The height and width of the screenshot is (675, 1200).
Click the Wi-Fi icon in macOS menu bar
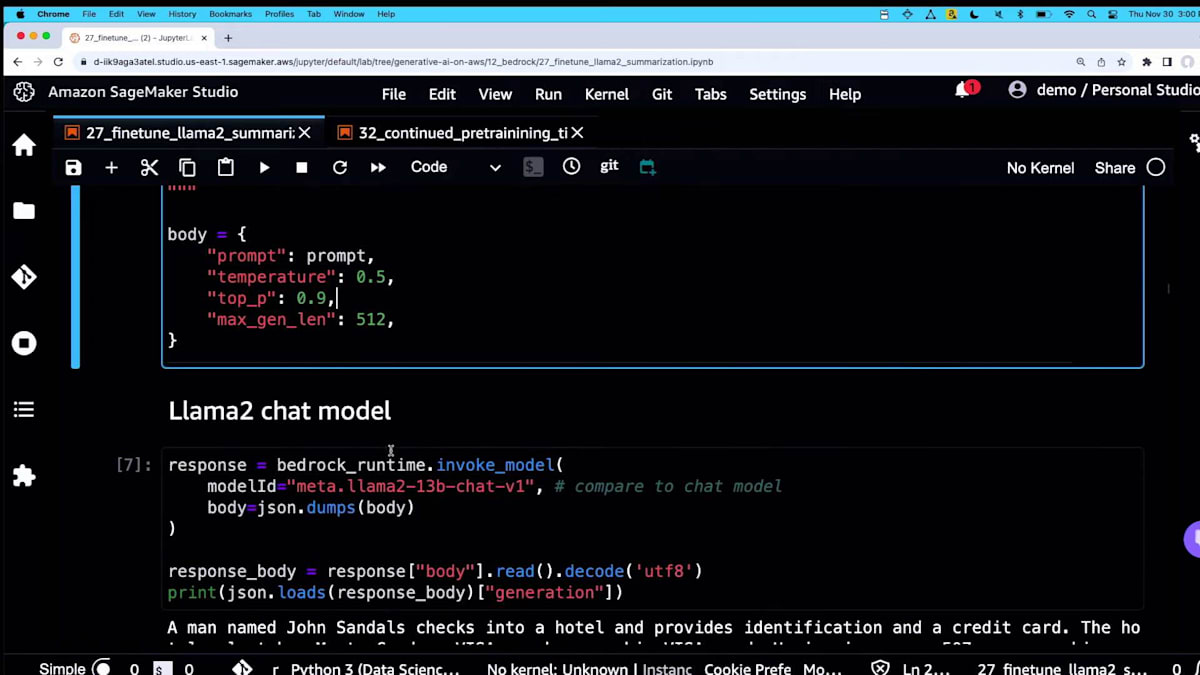click(1068, 14)
